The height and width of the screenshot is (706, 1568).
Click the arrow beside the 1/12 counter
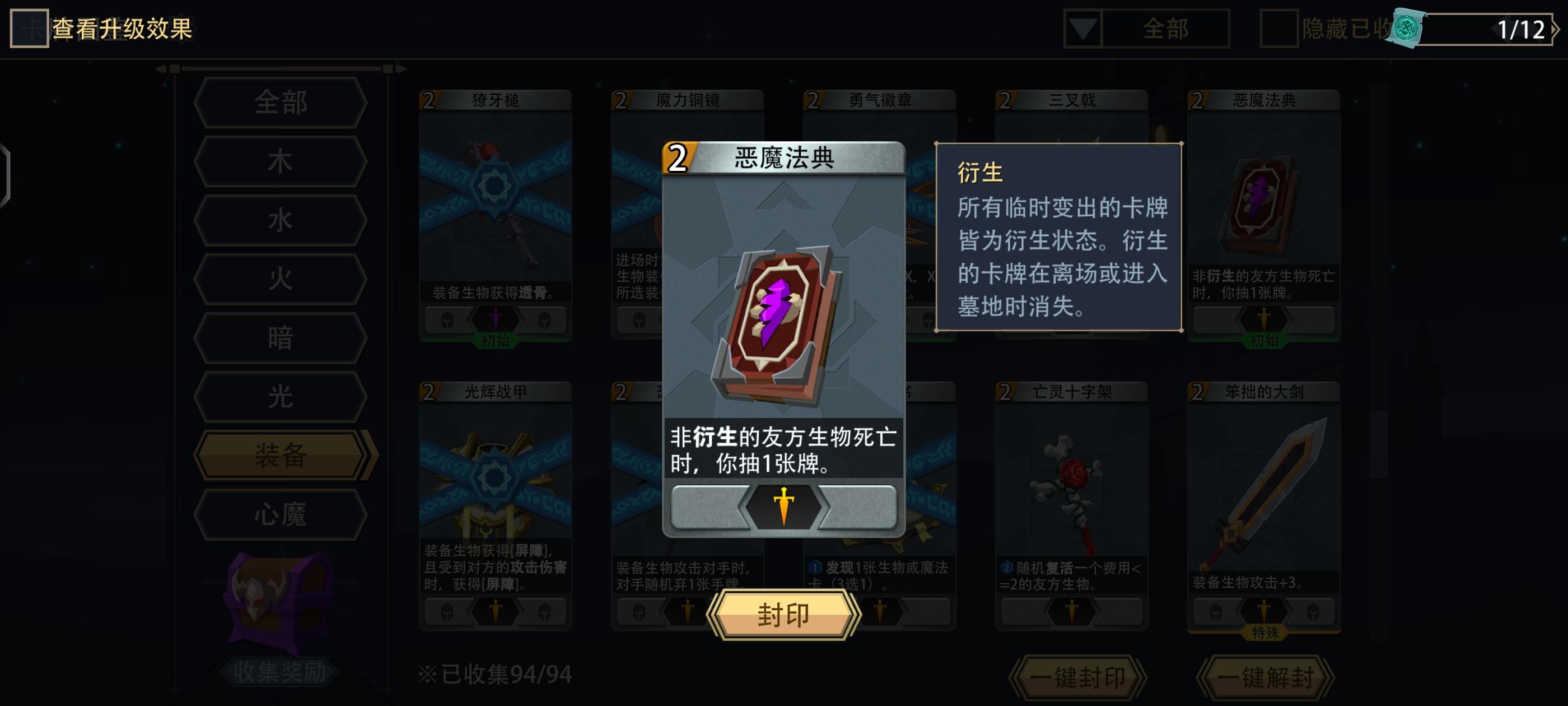pyautogui.click(x=1556, y=29)
